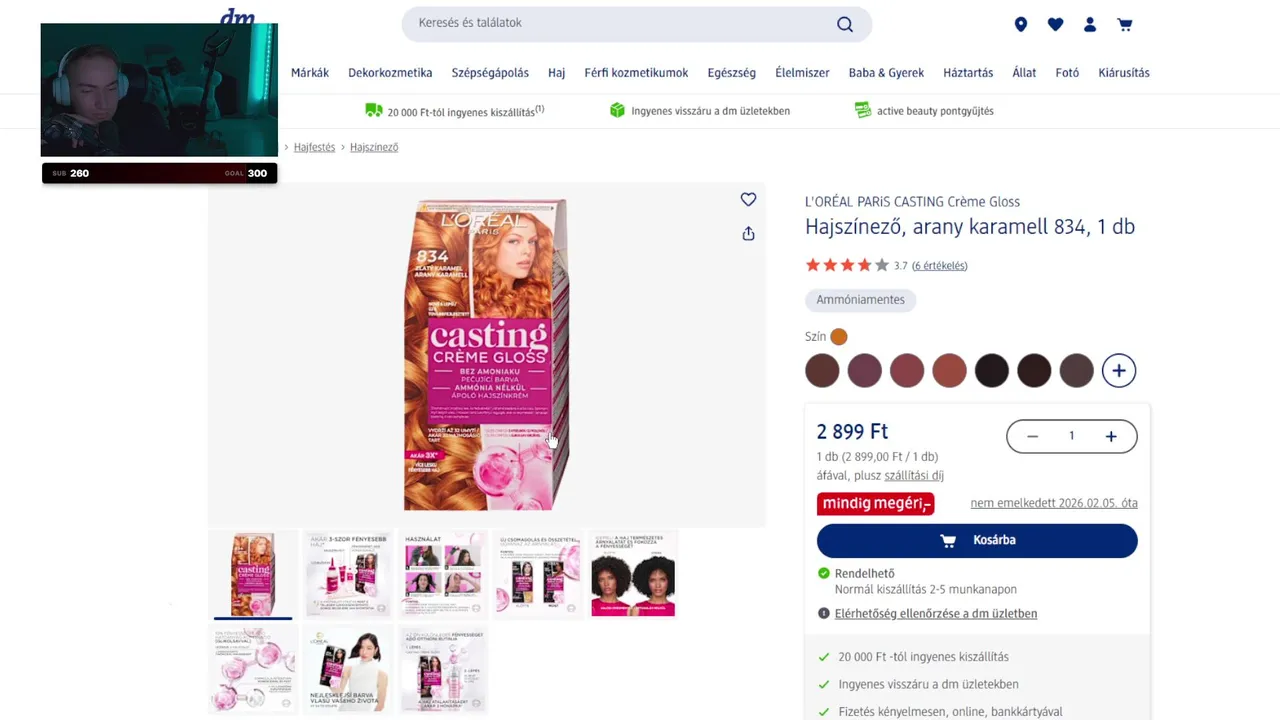The width and height of the screenshot is (1280, 720).
Task: Expand more colors with plus circle
Action: [1119, 371]
